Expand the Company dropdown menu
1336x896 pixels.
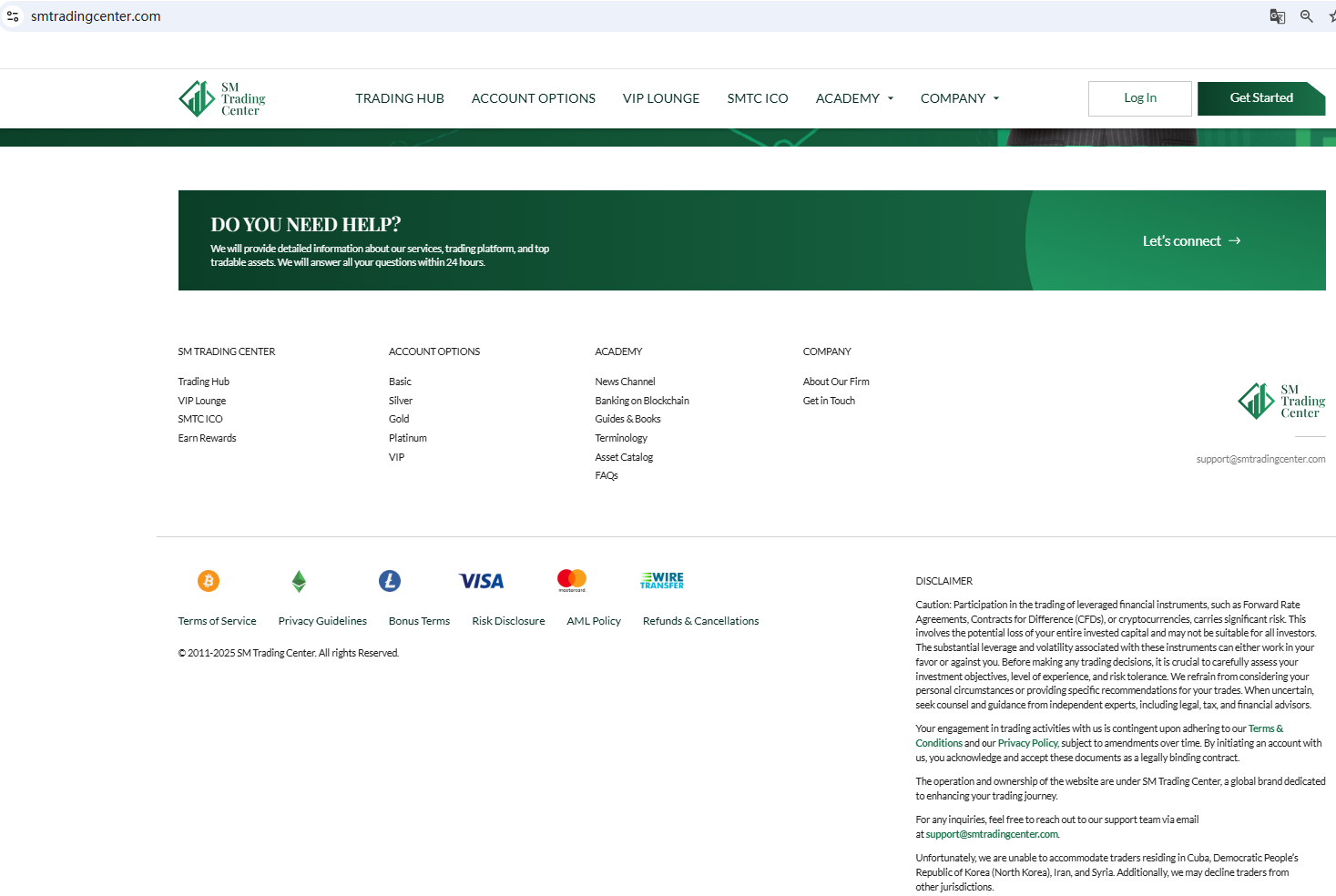pyautogui.click(x=960, y=98)
